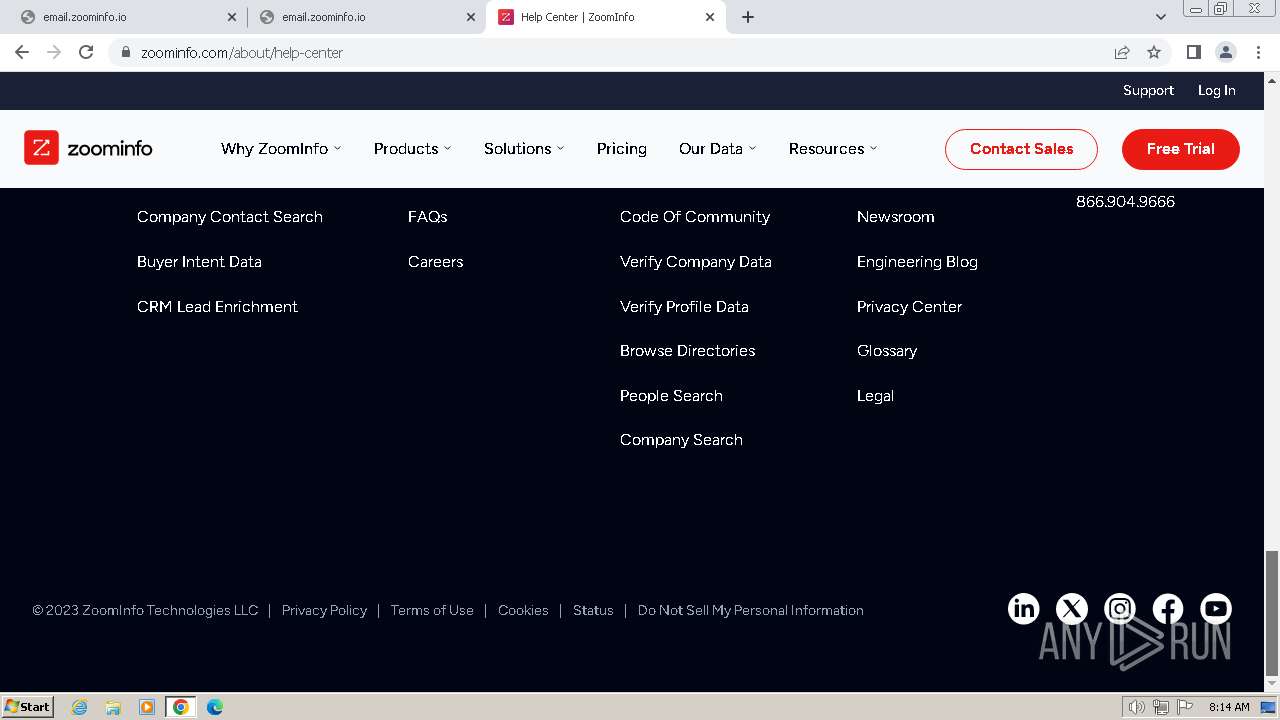Open the Pricing page
Screen dimensions: 1280x720
pos(622,148)
